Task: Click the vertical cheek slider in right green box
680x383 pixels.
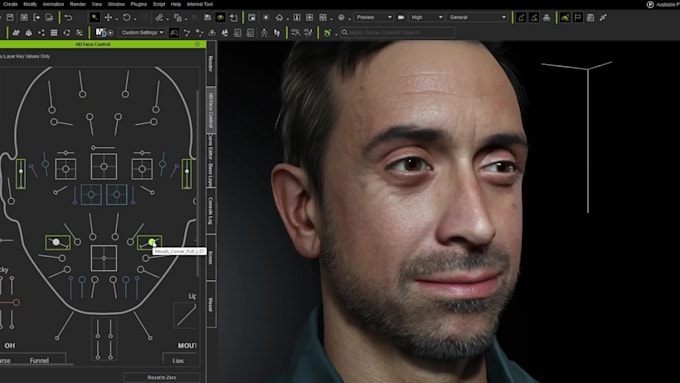Action: [186, 173]
